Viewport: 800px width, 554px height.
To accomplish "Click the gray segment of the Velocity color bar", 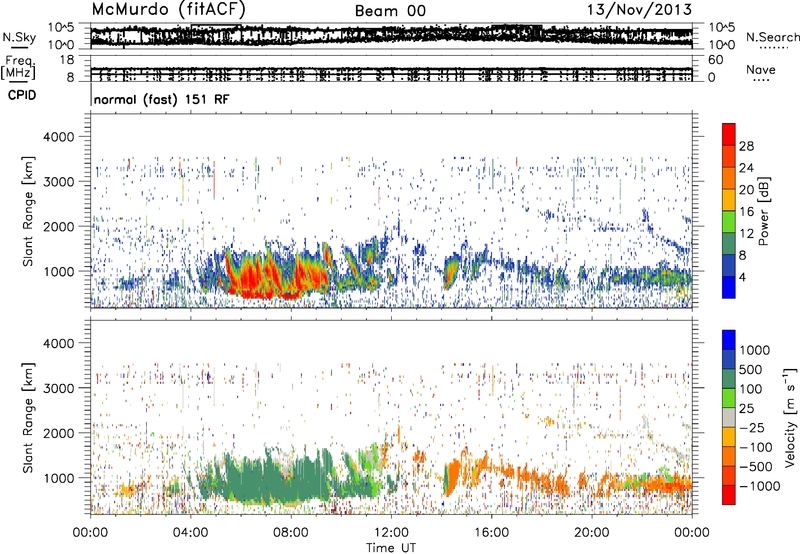I will (x=729, y=417).
